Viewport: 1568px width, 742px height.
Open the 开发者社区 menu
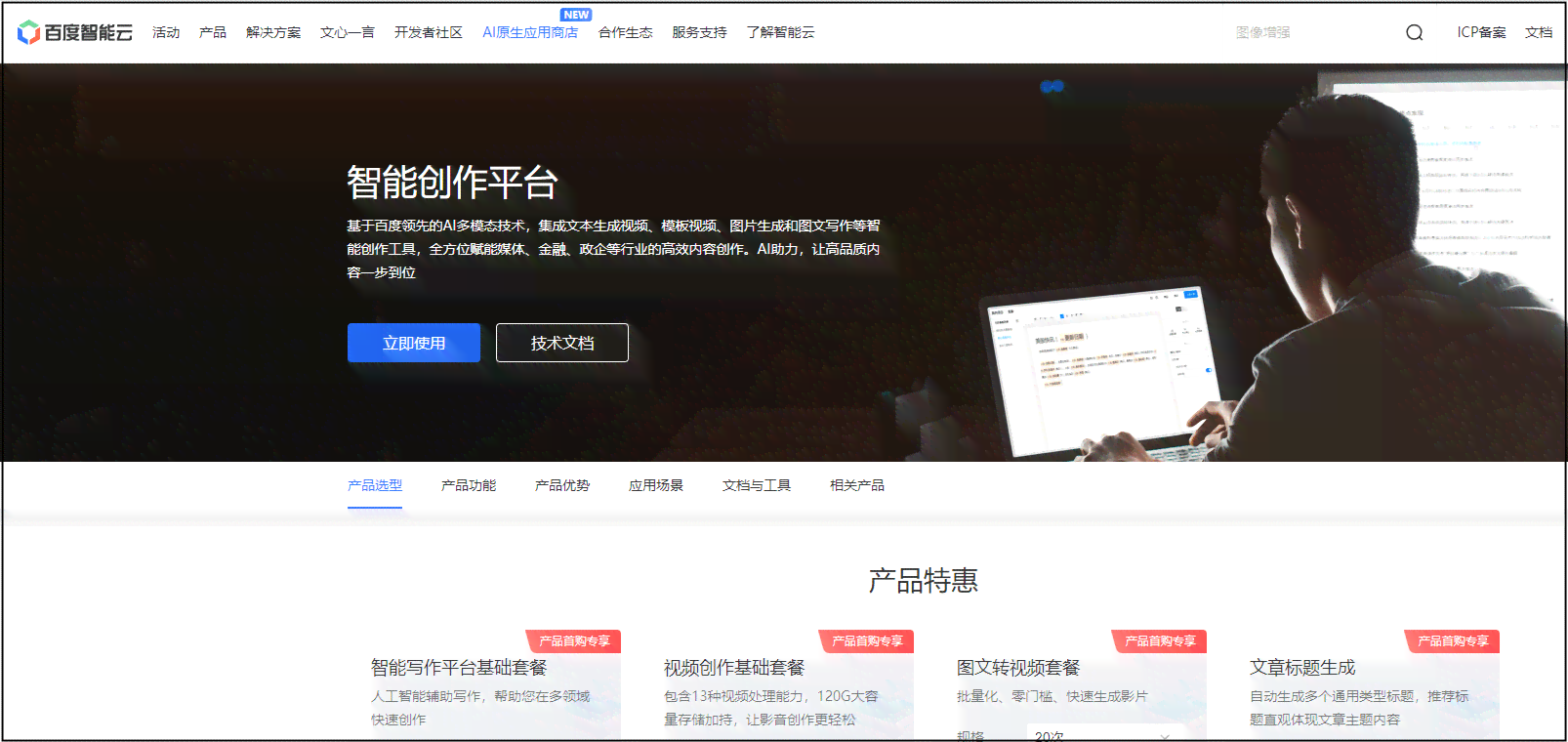tap(429, 32)
